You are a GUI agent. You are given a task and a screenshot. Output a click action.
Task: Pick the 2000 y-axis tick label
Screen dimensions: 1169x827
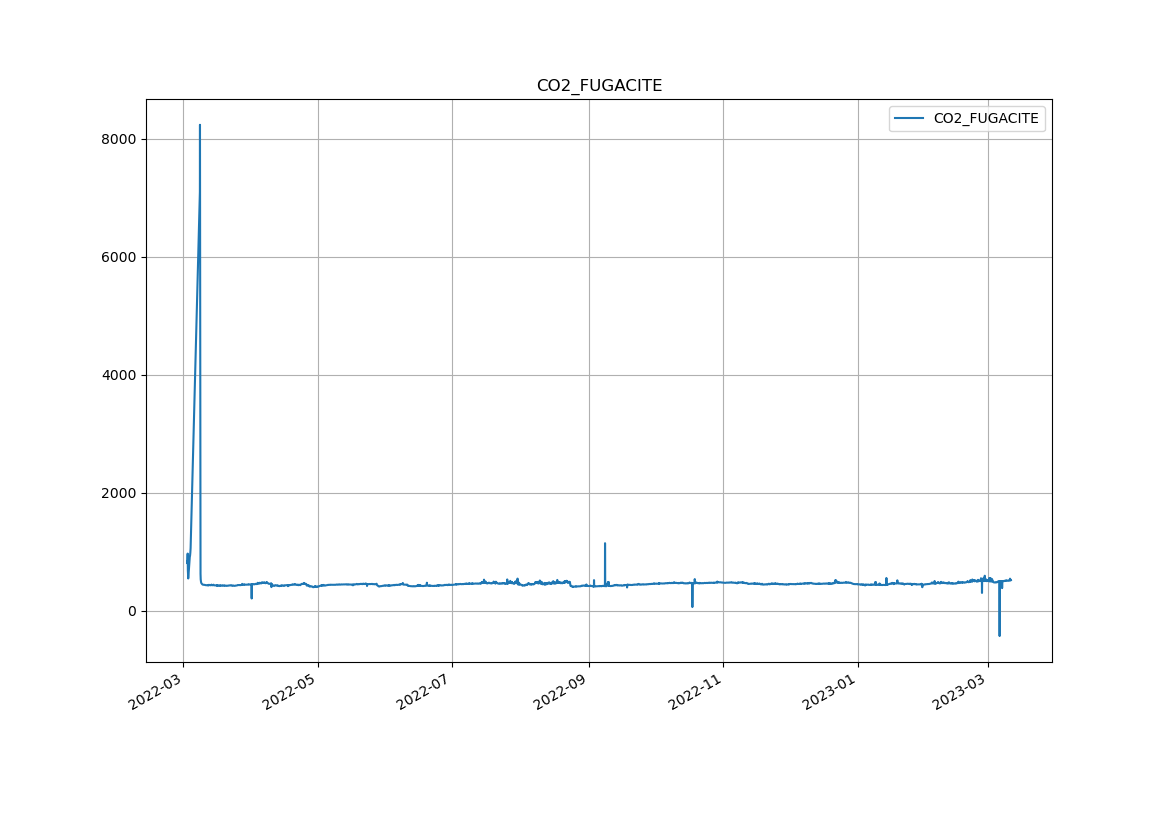pyautogui.click(x=120, y=493)
